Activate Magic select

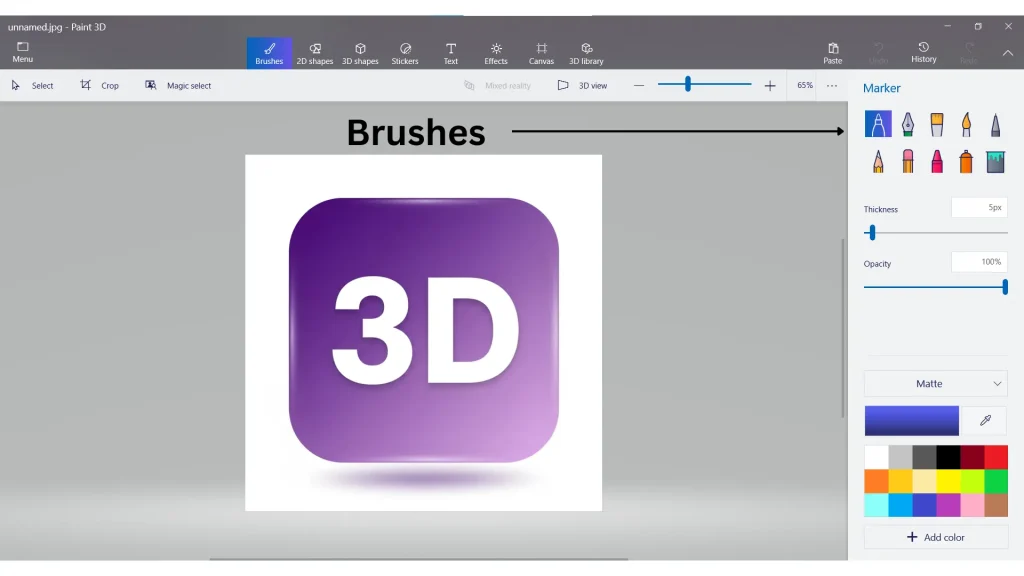point(178,85)
